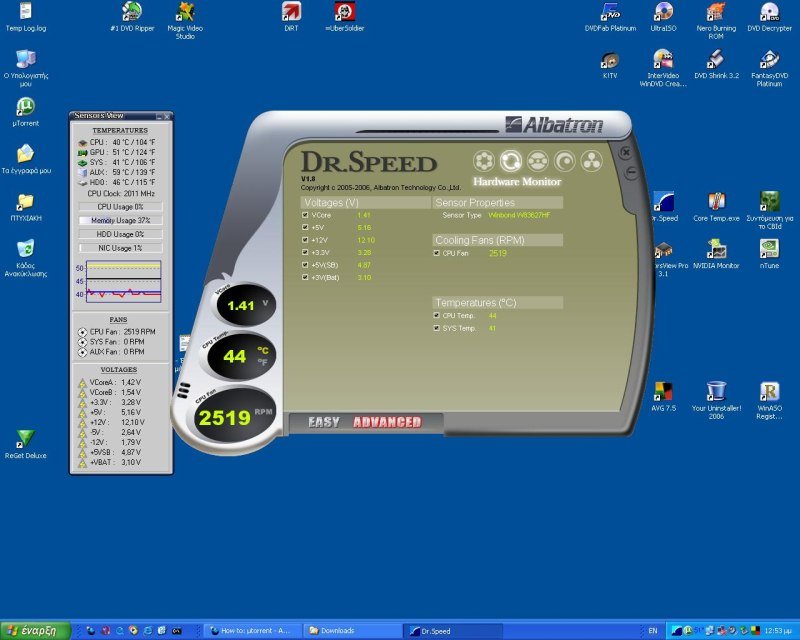Uncheck the CPU Fan checkbox in Cooling Fans
The height and width of the screenshot is (640, 800).
(x=437, y=253)
